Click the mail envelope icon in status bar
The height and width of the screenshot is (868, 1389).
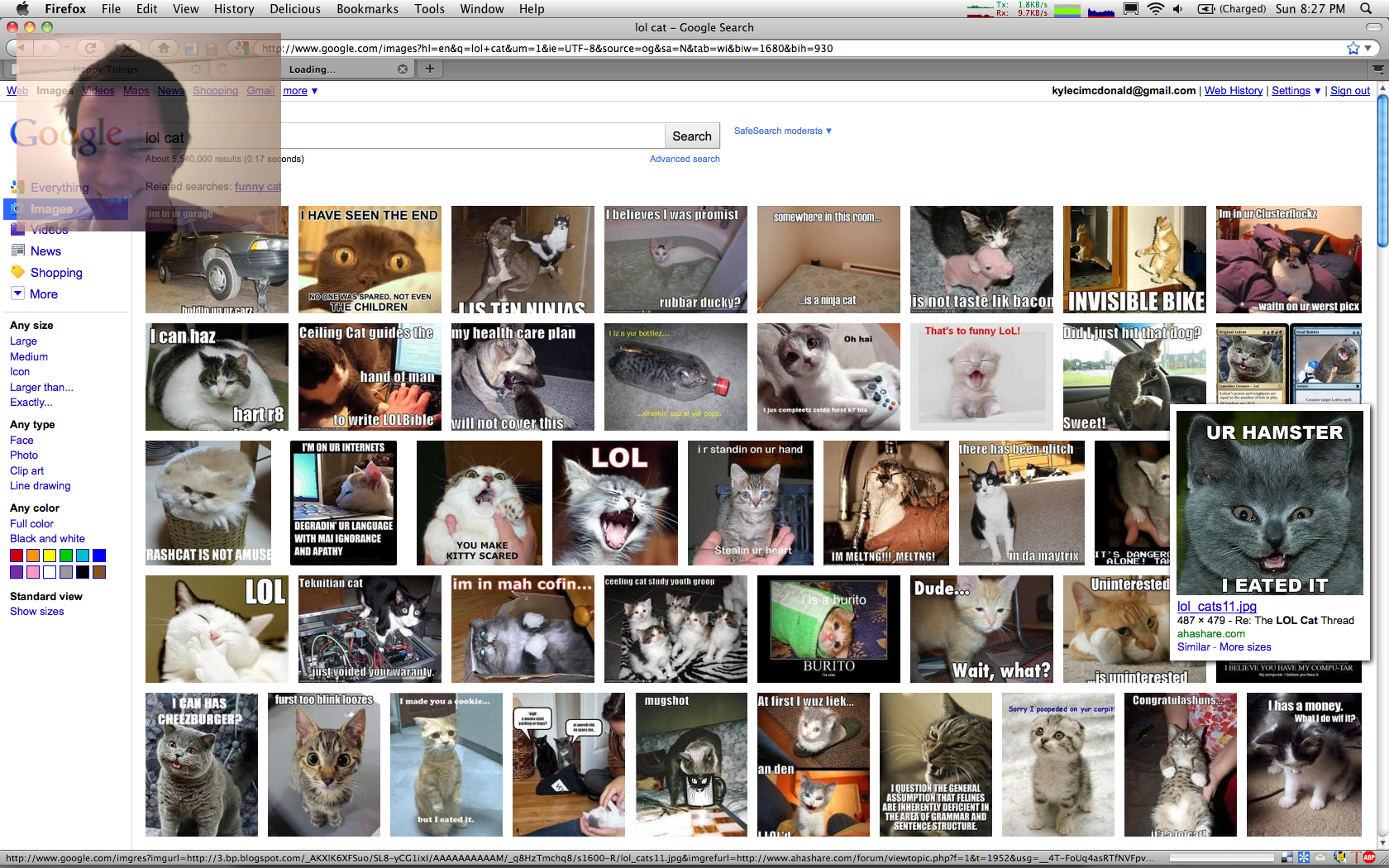(x=1320, y=857)
